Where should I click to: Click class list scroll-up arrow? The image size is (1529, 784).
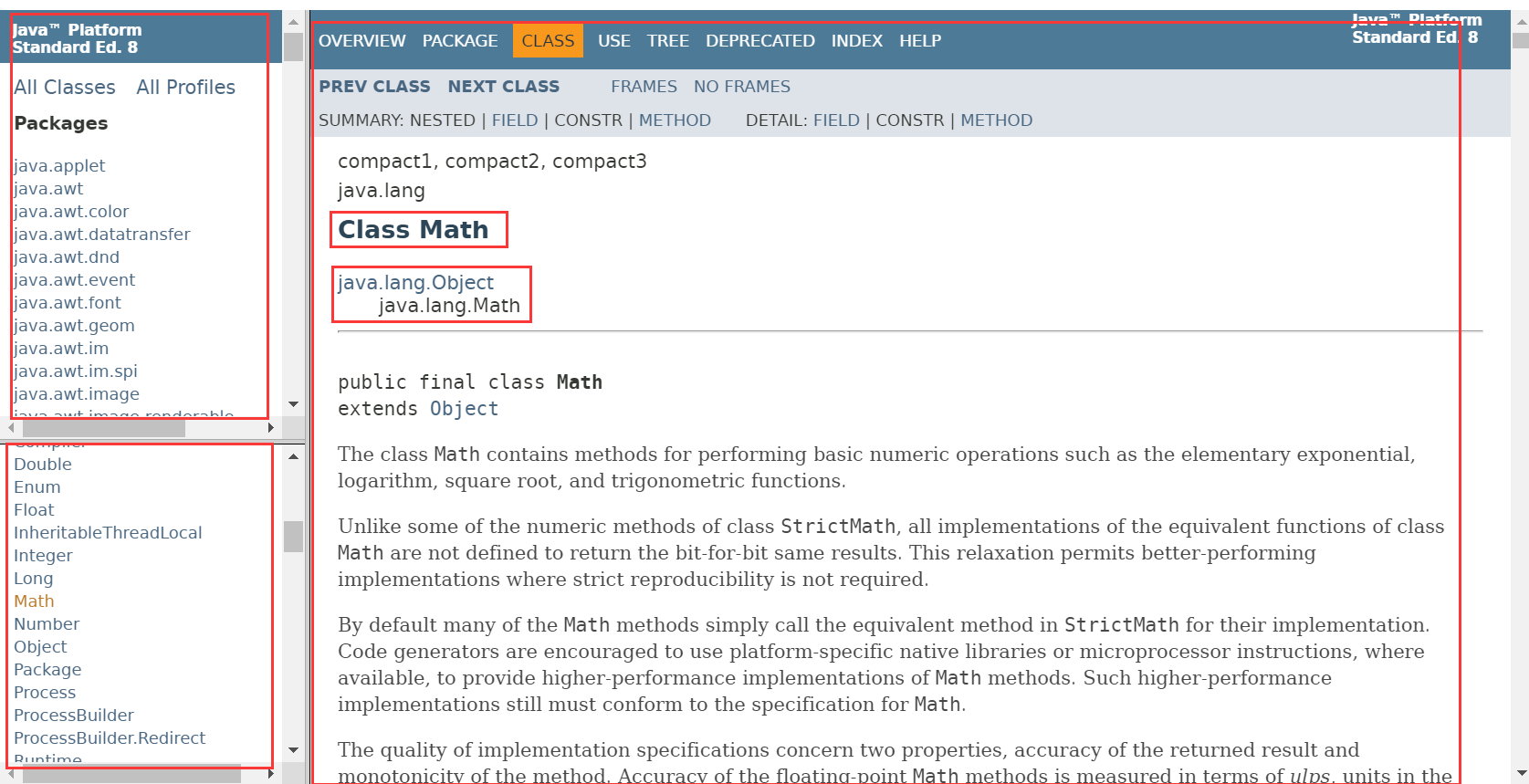[x=293, y=455]
